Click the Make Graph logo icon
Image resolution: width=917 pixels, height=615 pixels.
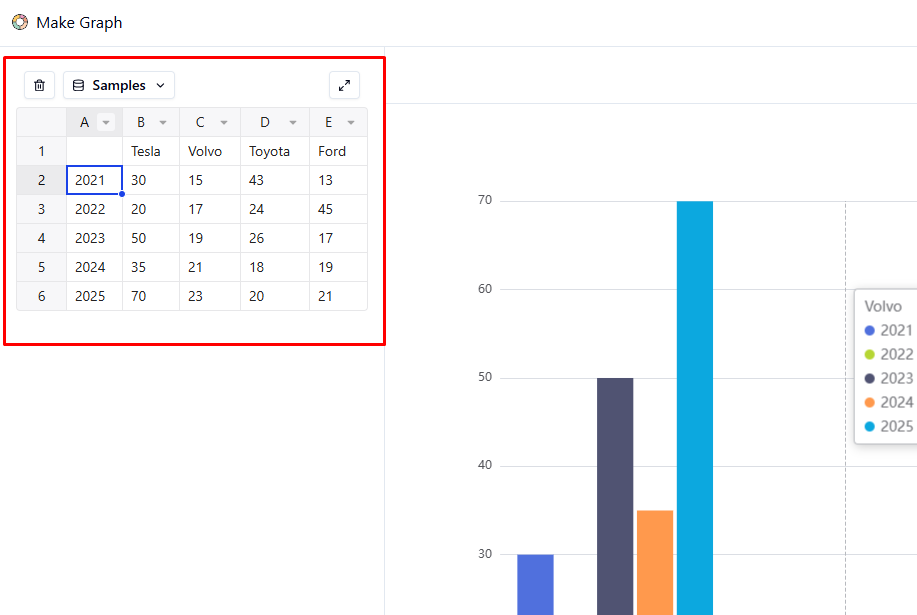[20, 22]
